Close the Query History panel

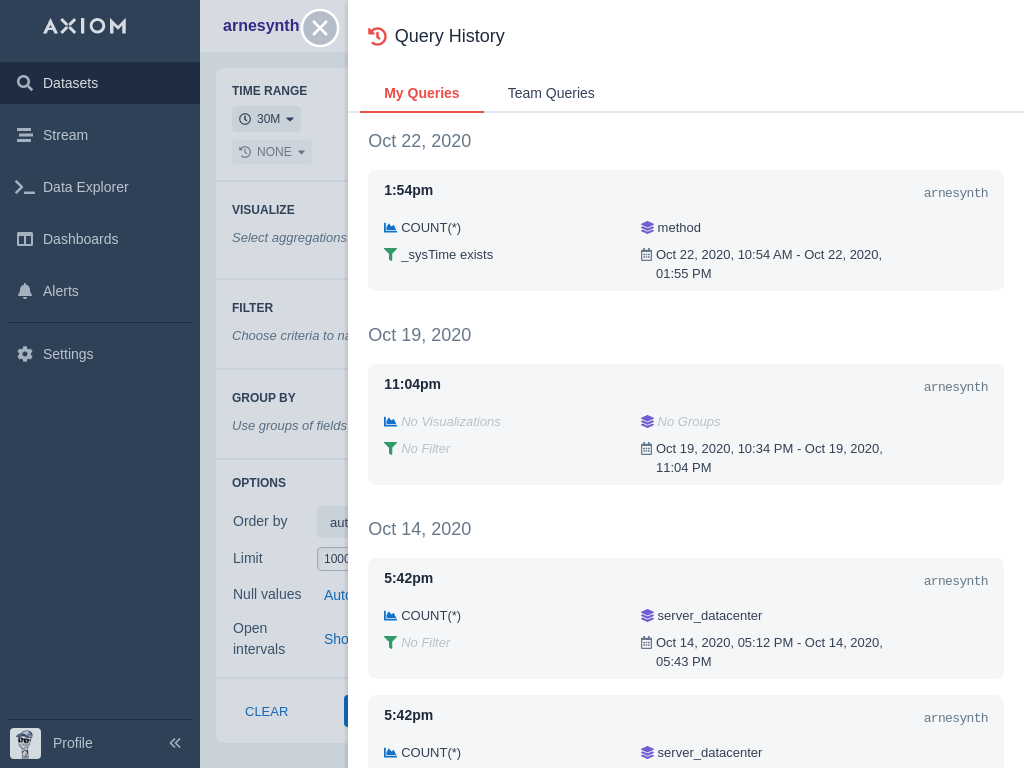[x=320, y=28]
